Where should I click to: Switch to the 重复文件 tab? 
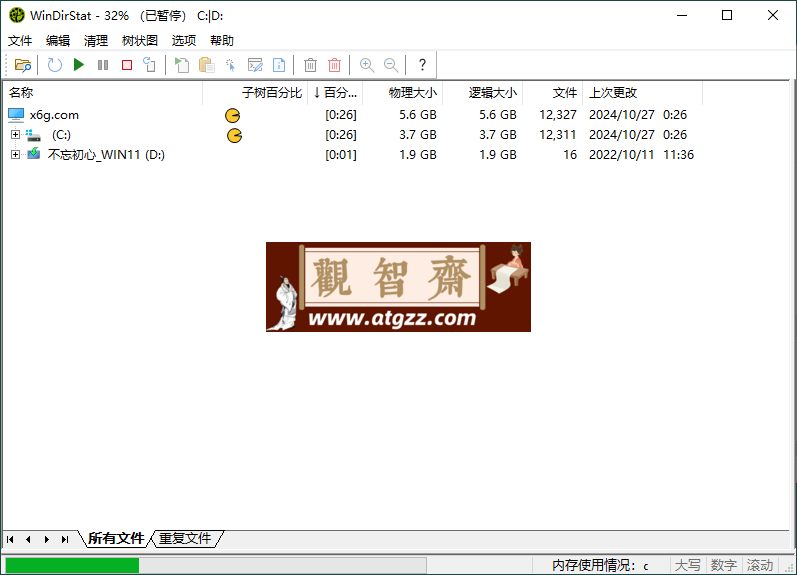pyautogui.click(x=185, y=539)
